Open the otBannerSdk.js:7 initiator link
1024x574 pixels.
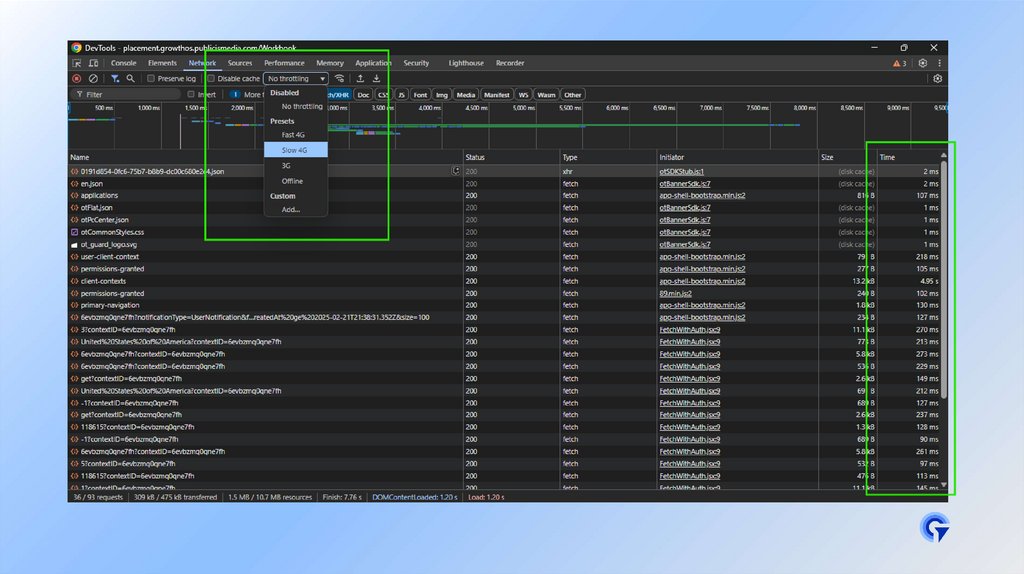pos(685,184)
